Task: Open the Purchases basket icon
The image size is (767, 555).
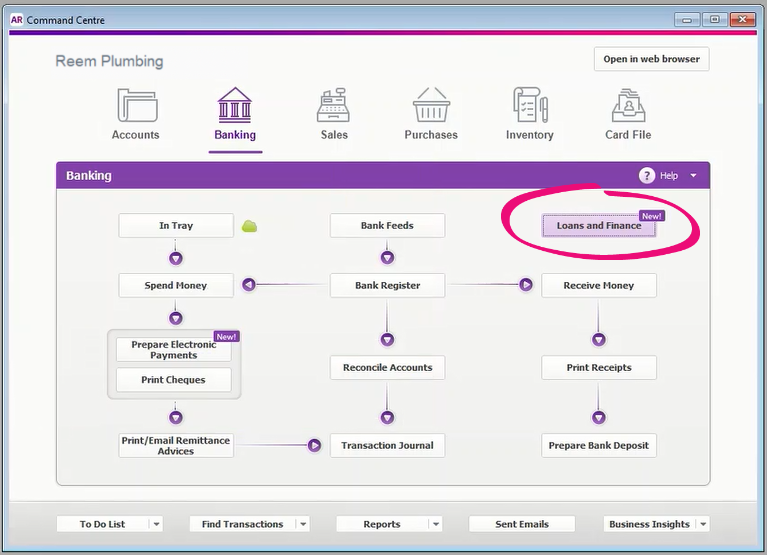Action: [431, 106]
